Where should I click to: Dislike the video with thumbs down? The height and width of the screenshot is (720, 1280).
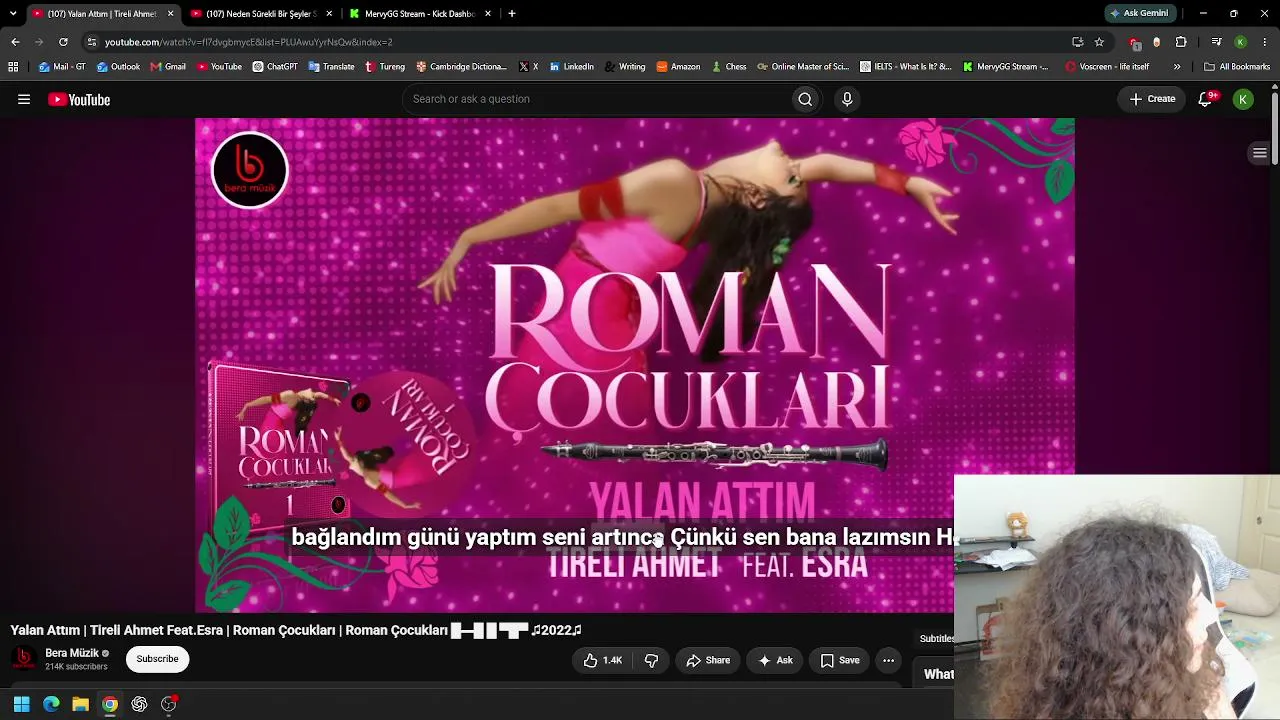651,660
